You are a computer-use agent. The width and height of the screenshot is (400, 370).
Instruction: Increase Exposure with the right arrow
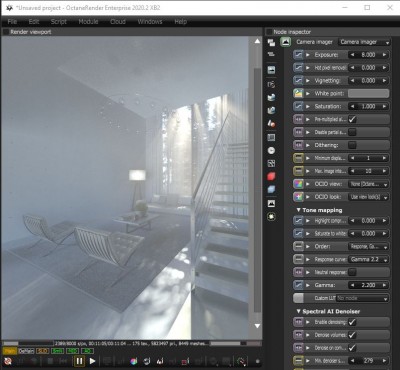[385, 55]
